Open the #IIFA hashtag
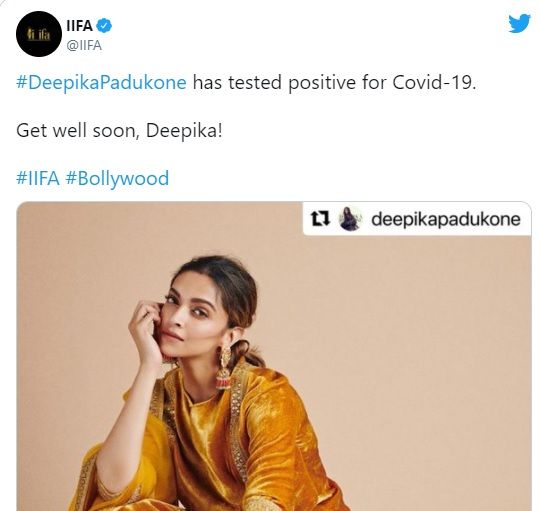The height and width of the screenshot is (511, 540). coord(38,178)
